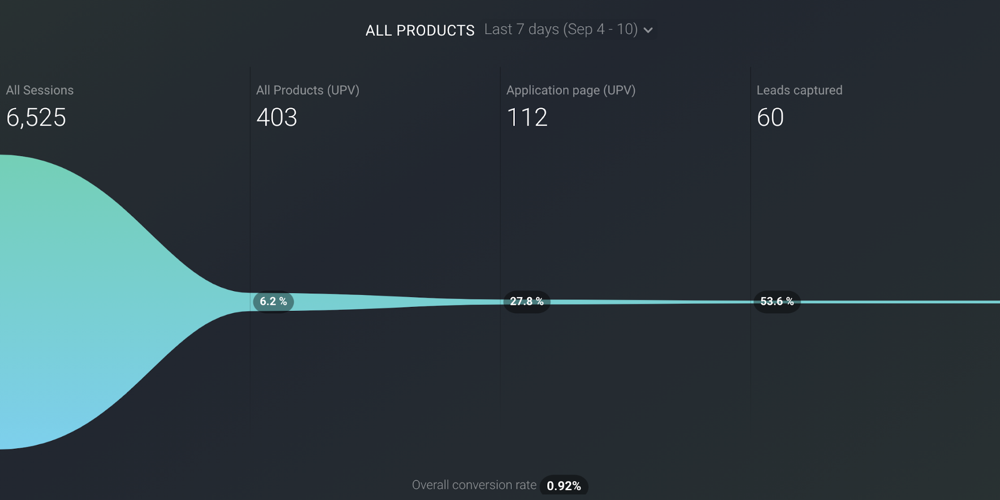1000x500 pixels.
Task: Click the ALL PRODUCTS title
Action: 420,31
